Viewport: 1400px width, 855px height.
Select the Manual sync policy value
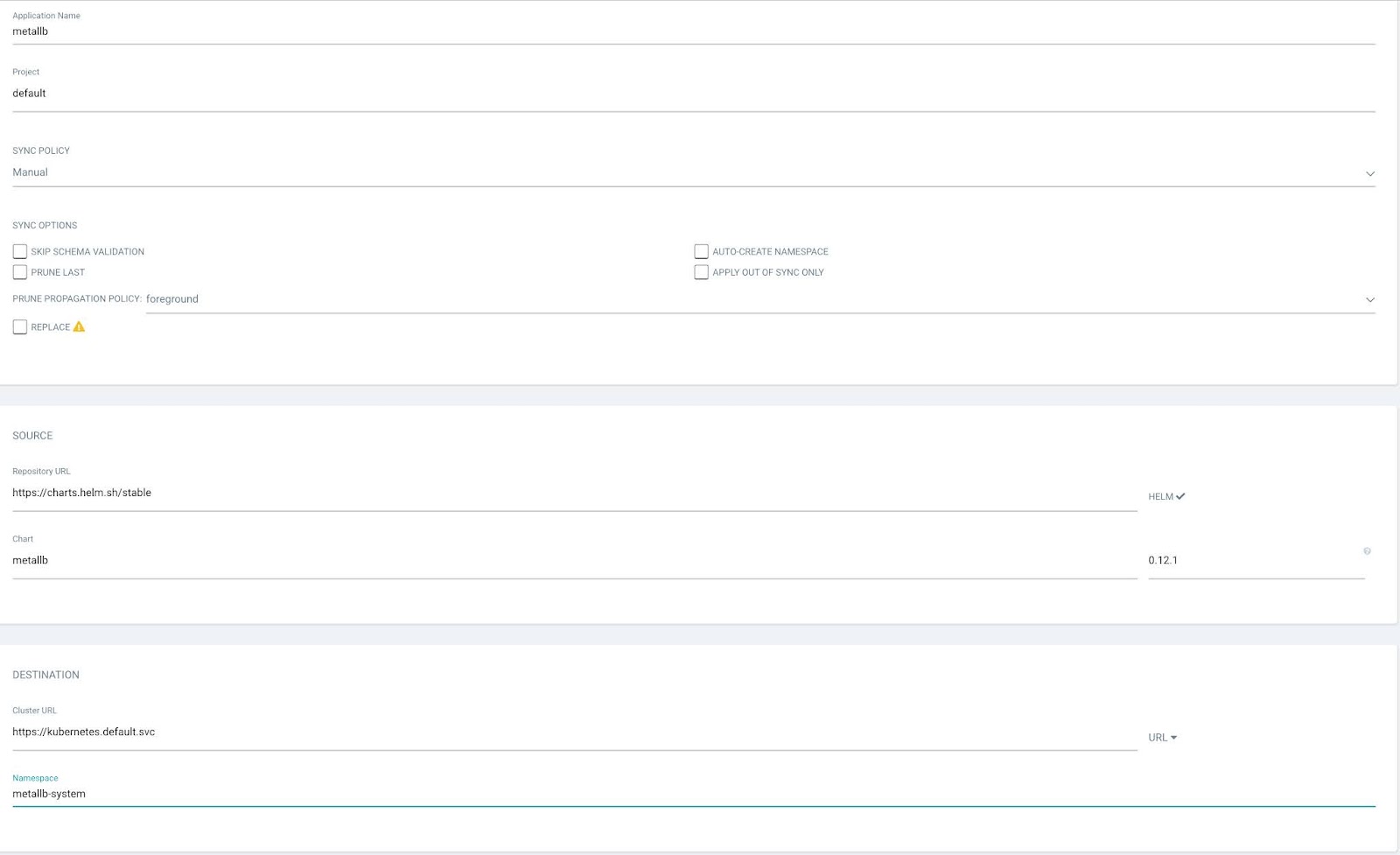(x=30, y=172)
